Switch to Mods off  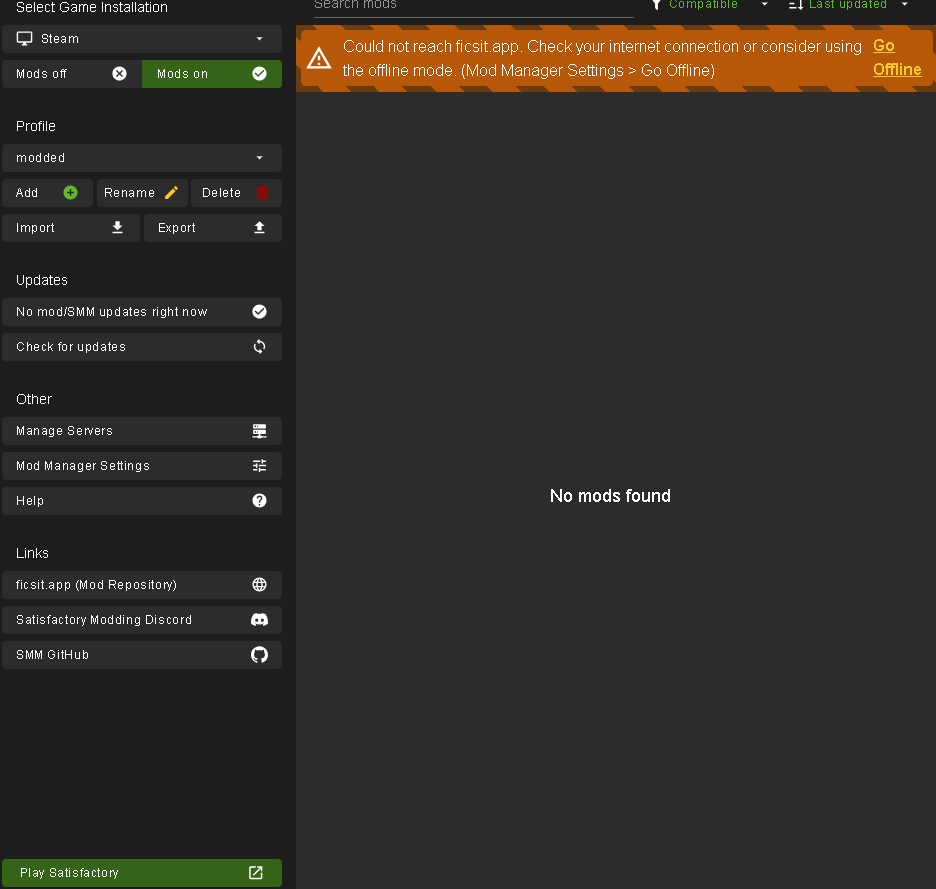[72, 74]
